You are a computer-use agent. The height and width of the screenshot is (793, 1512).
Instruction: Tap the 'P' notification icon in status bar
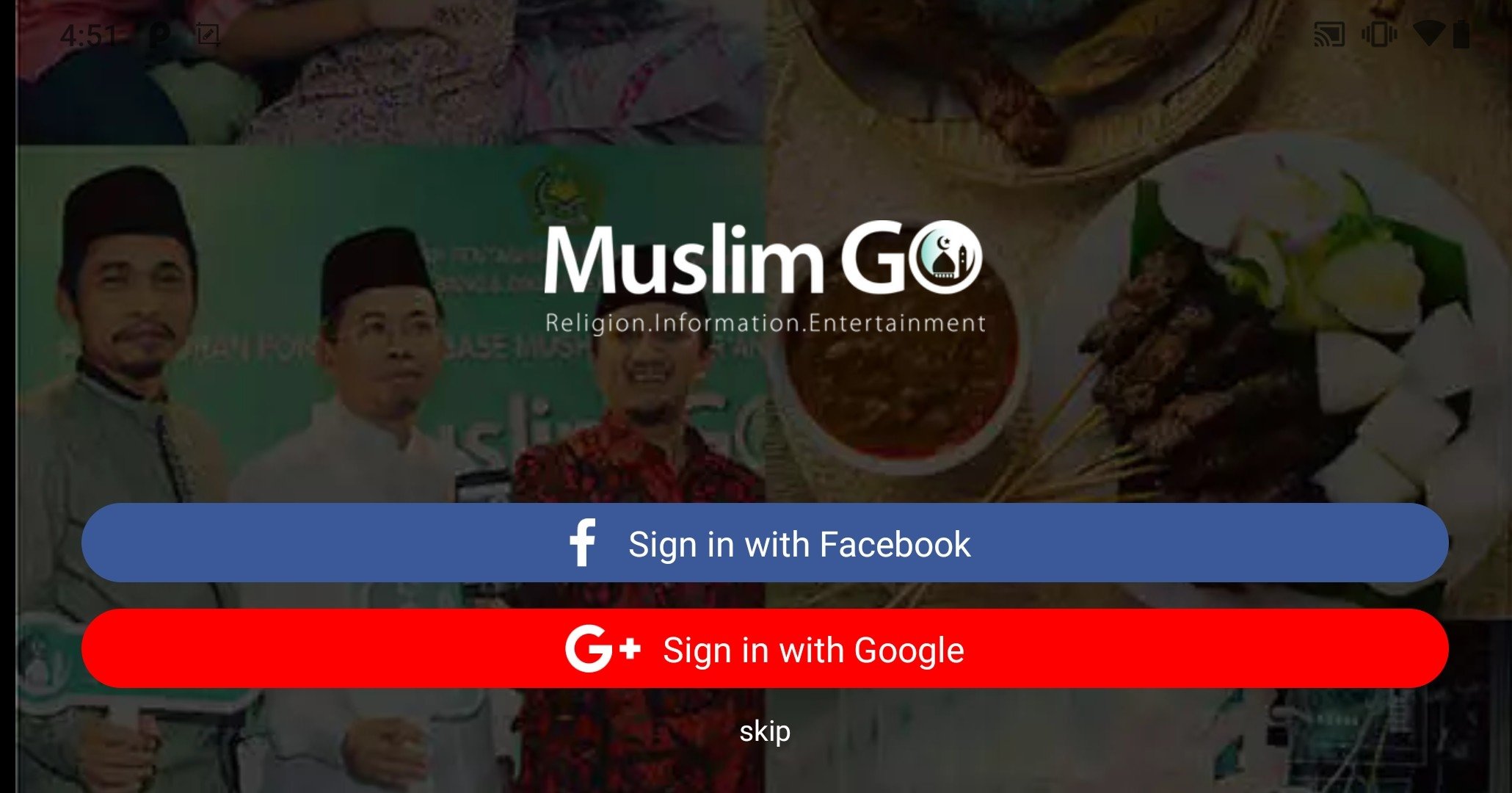click(x=159, y=35)
